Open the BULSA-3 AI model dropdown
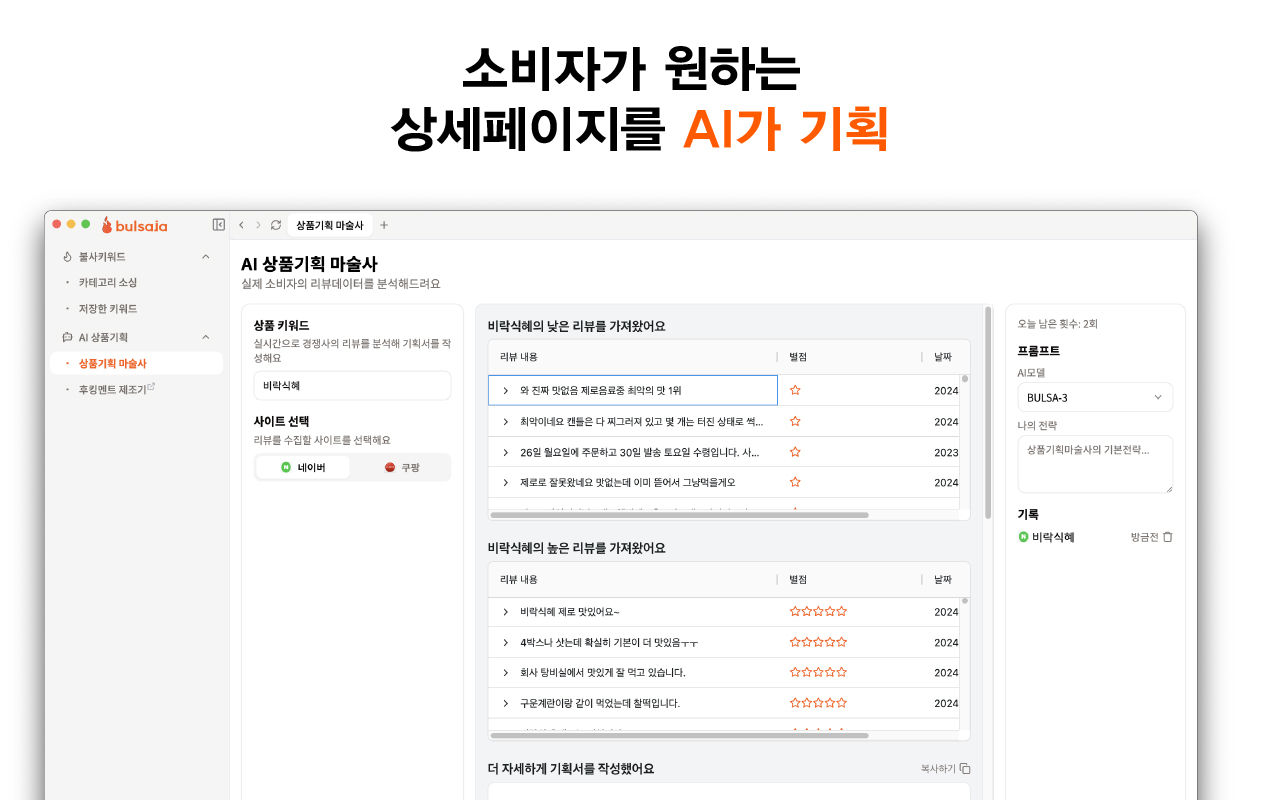1280x800 pixels. [1095, 397]
